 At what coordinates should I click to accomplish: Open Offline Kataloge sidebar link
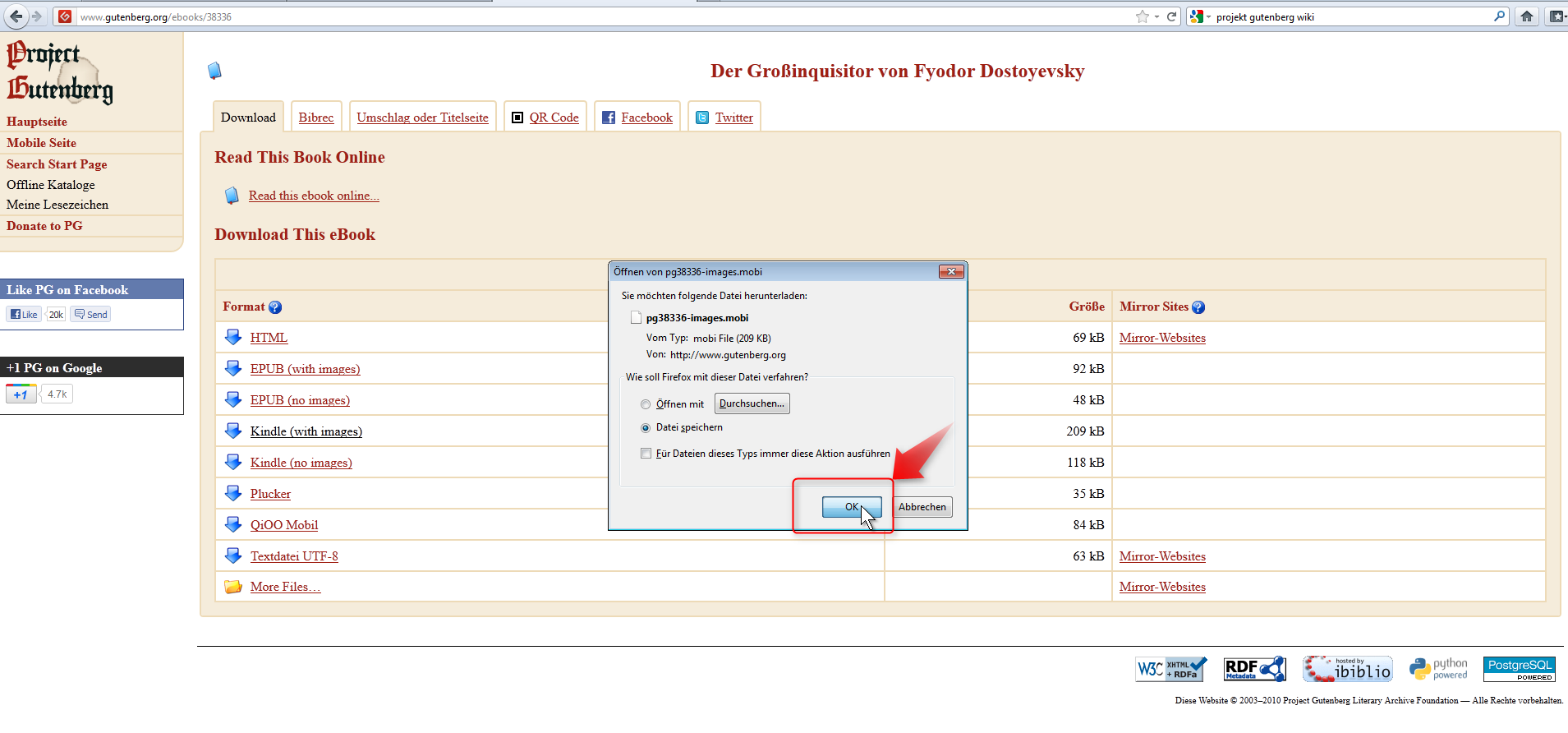[x=51, y=185]
